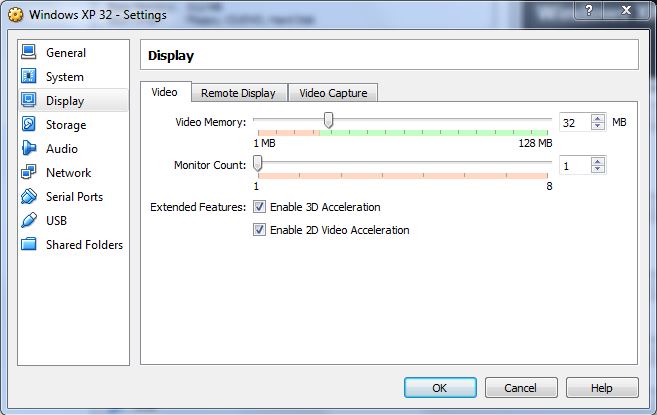Screen dimensions: 657x415
Task: Switch to the Video Capture tab
Action: click(x=333, y=93)
